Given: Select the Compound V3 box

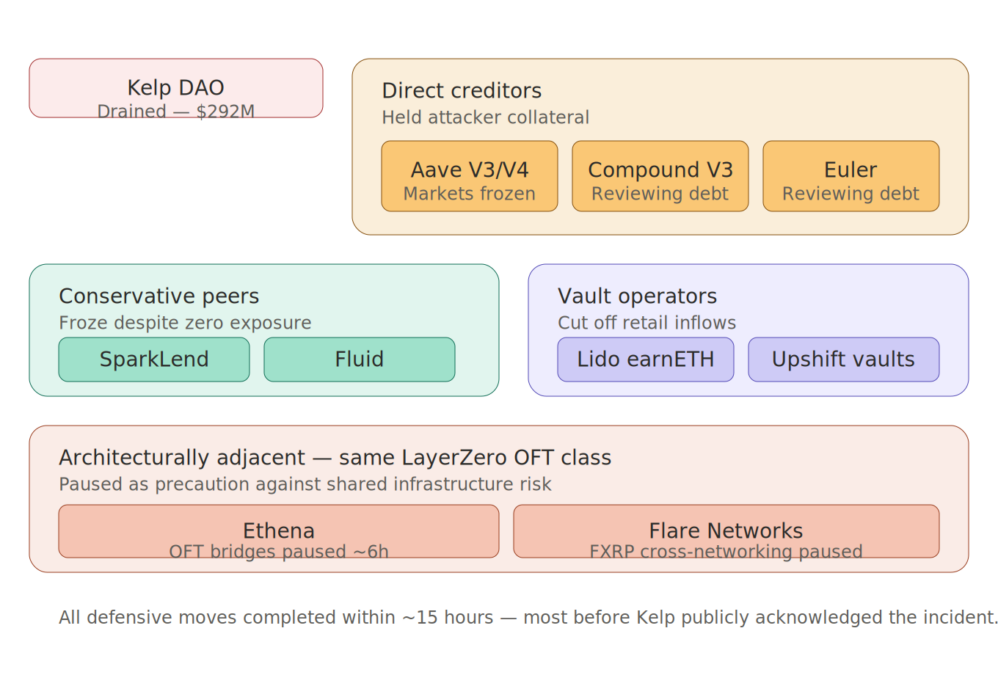Looking at the screenshot, I should (x=660, y=175).
